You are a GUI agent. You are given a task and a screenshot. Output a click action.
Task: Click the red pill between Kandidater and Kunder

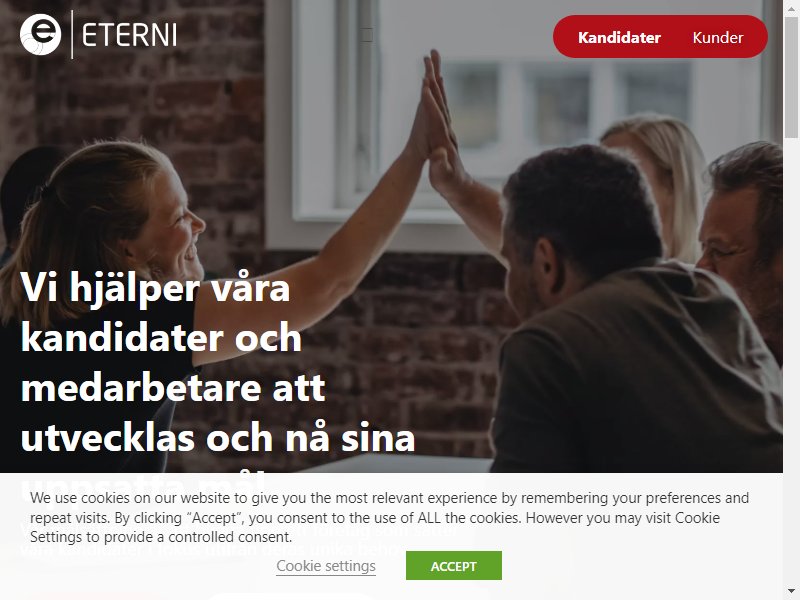[660, 36]
